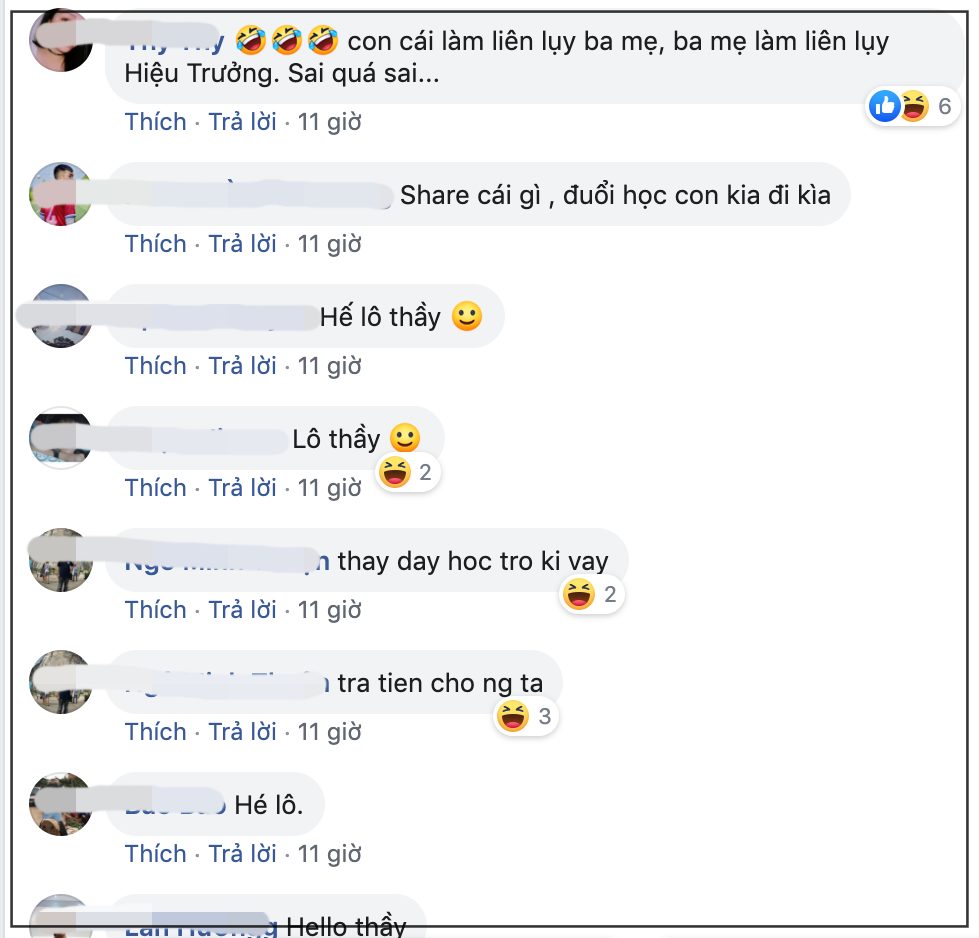Open avatar of the "Share cái gì" commenter
Image resolution: width=979 pixels, height=938 pixels.
61,194
